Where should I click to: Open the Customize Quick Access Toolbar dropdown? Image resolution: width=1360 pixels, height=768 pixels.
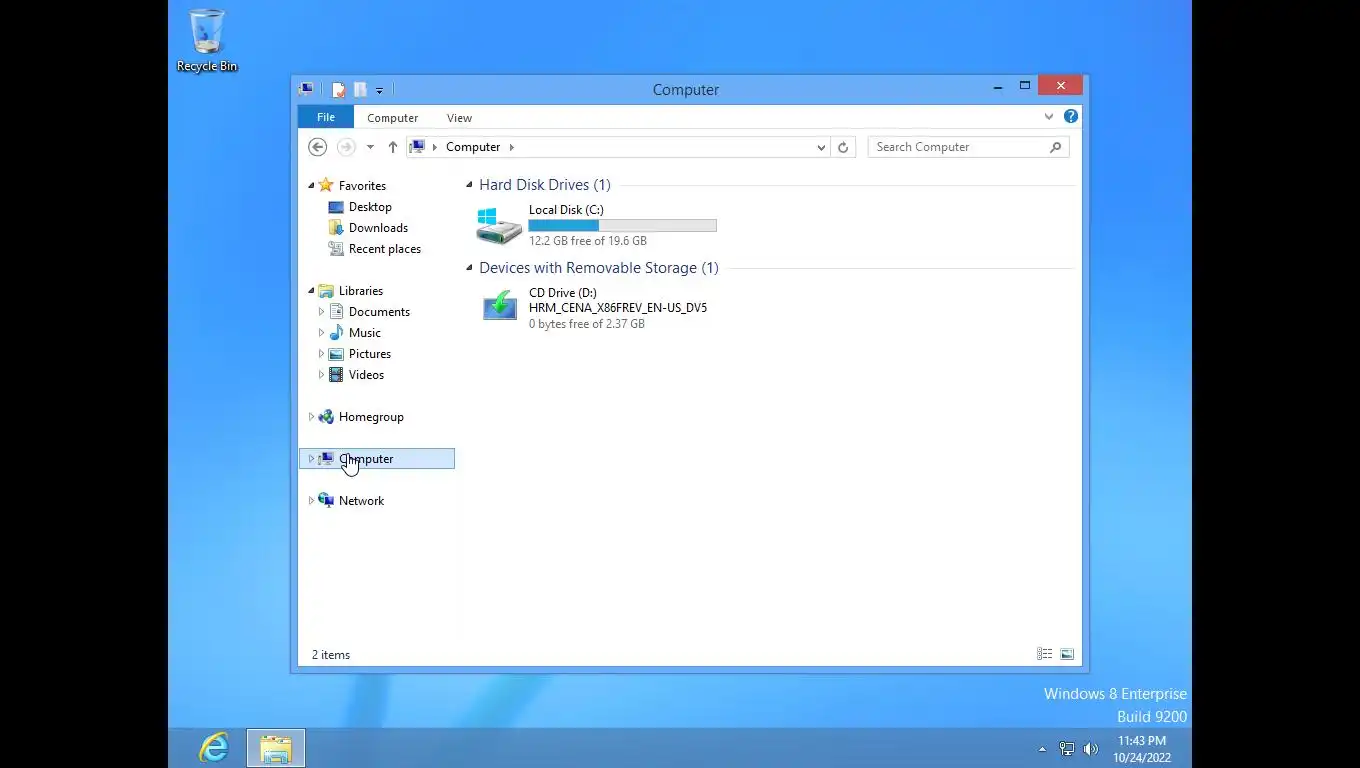379,91
